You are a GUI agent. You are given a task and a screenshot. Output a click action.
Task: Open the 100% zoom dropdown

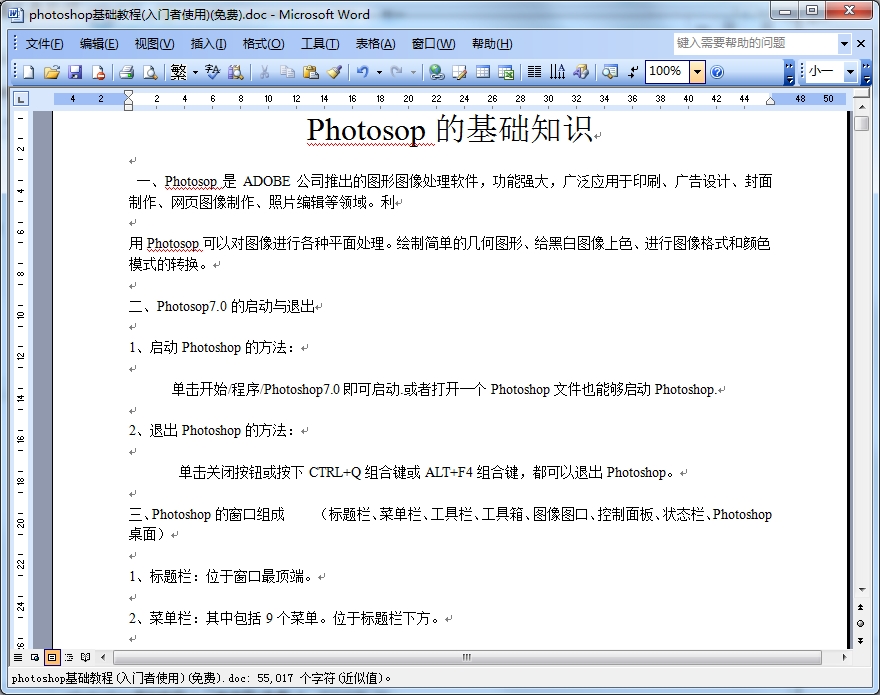point(697,72)
